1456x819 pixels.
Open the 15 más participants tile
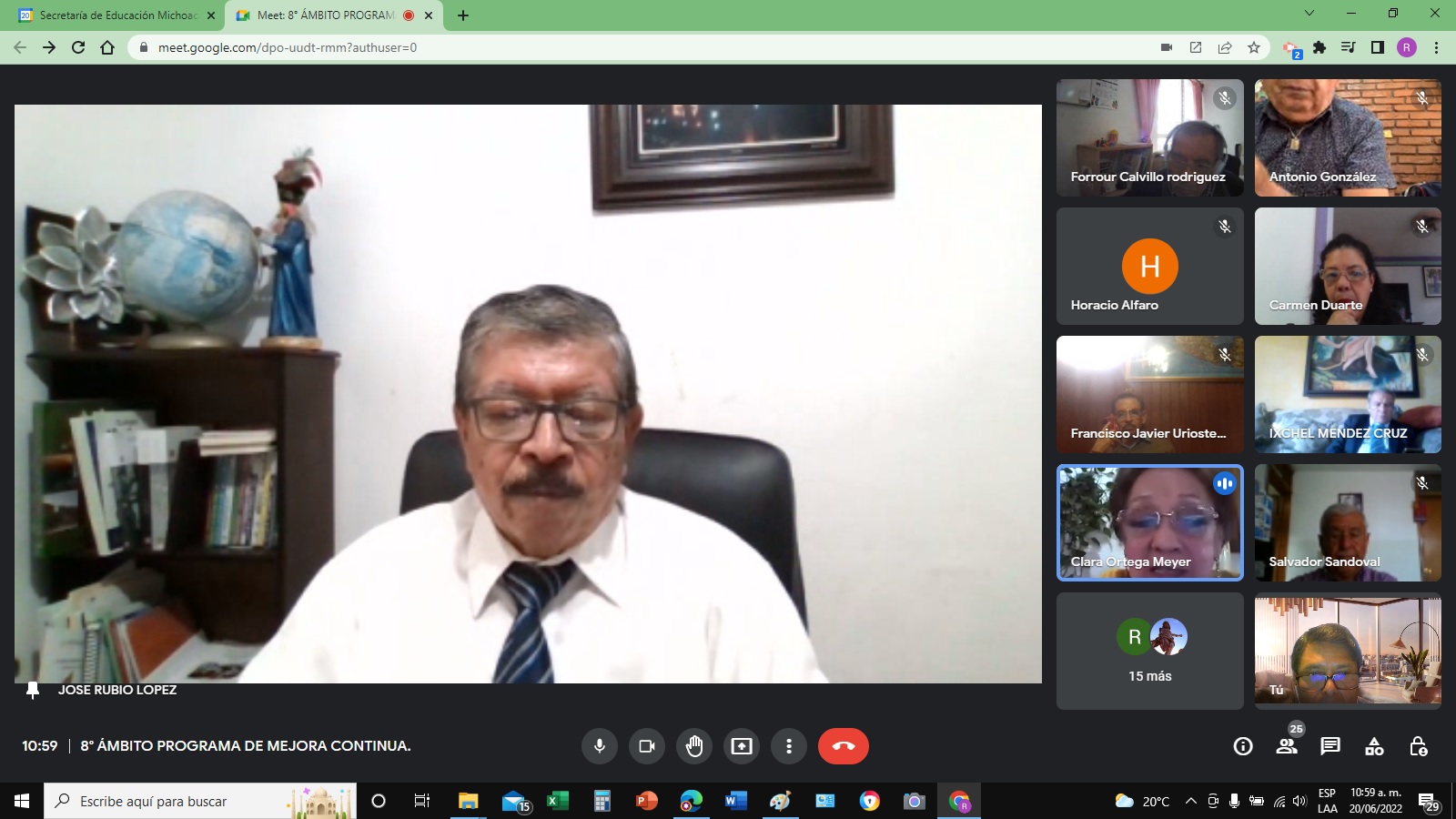tap(1150, 651)
